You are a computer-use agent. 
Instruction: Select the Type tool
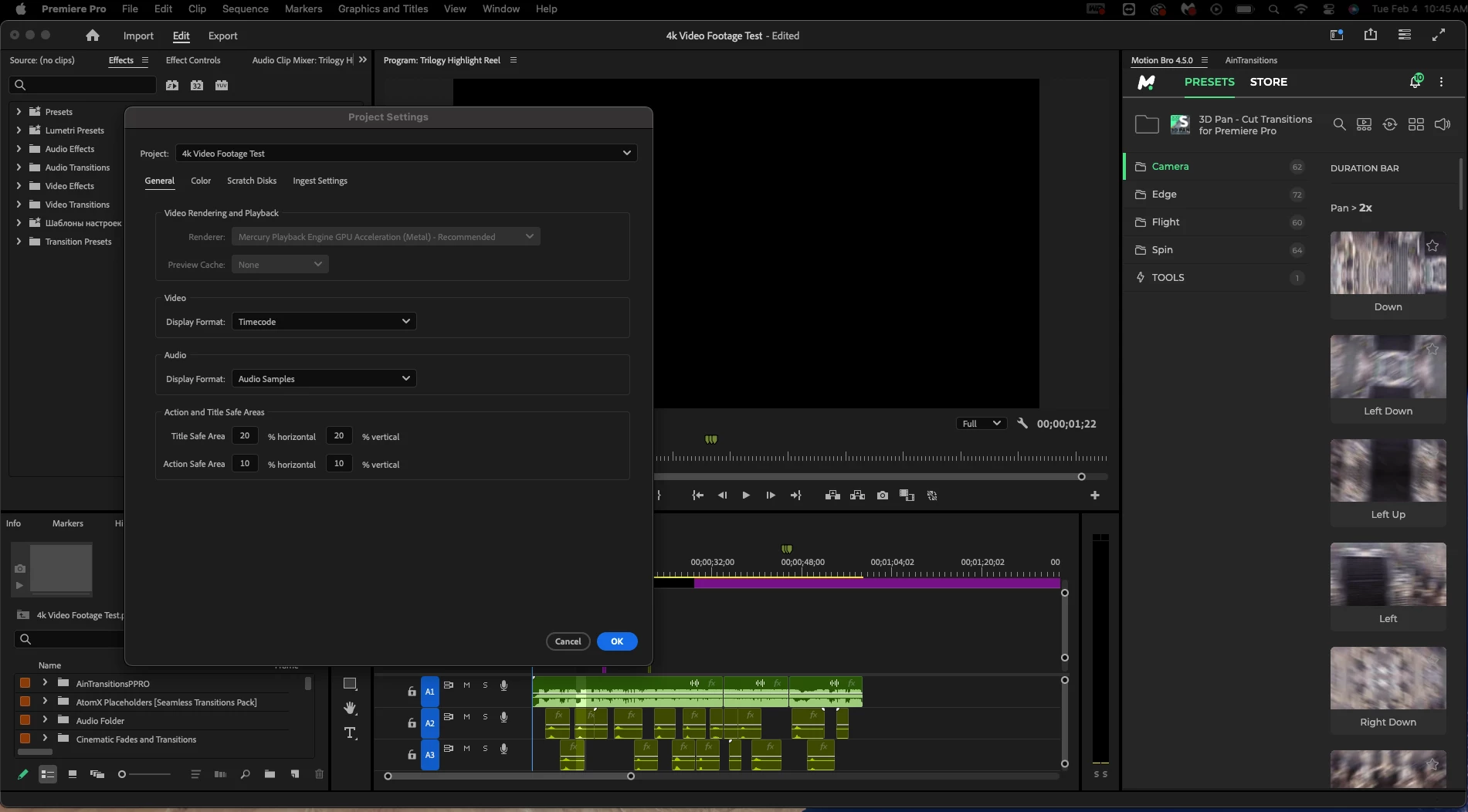[351, 733]
